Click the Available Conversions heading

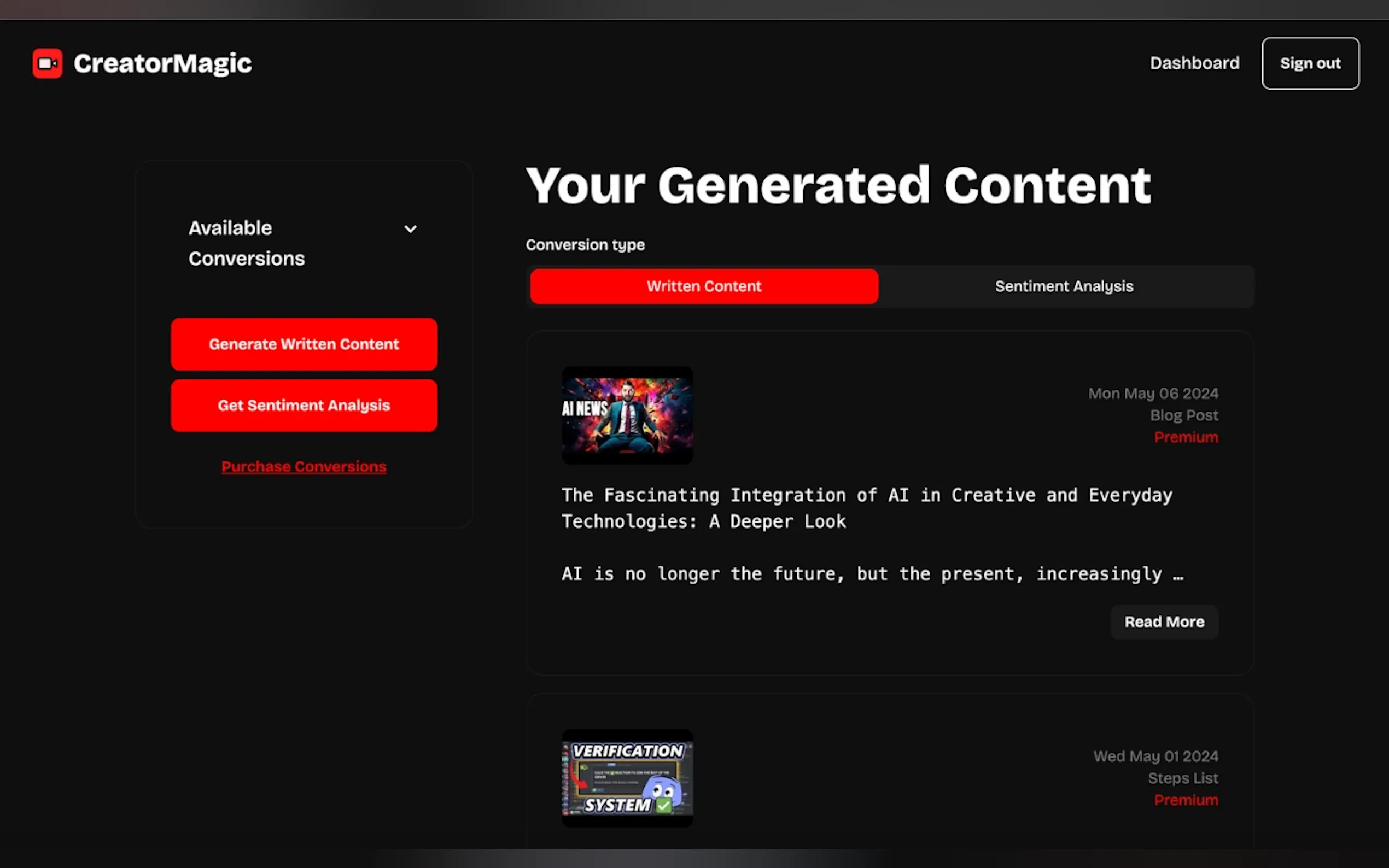pyautogui.click(x=246, y=243)
